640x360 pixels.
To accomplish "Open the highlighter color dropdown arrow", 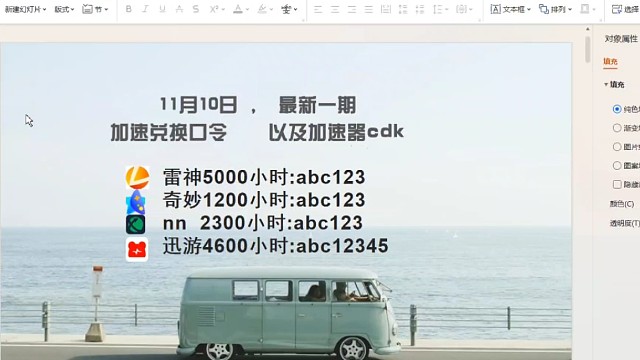I will click(x=271, y=9).
